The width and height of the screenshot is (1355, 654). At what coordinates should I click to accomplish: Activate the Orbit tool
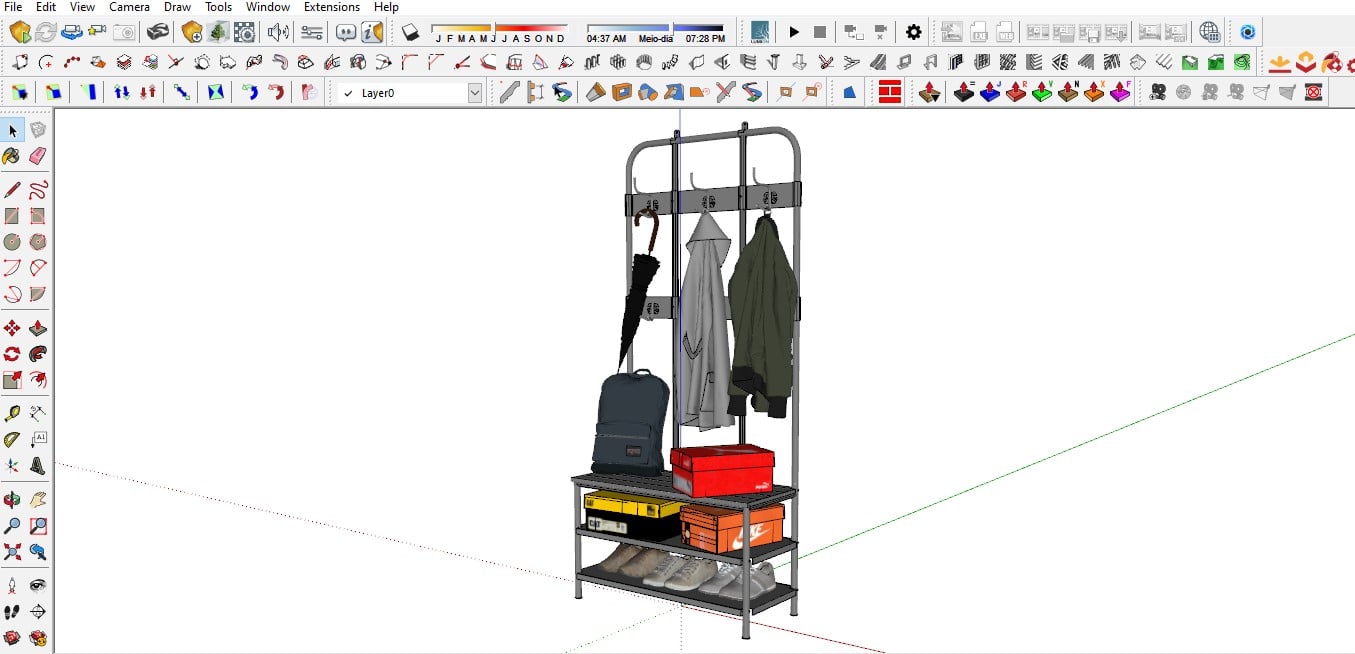coord(12,499)
